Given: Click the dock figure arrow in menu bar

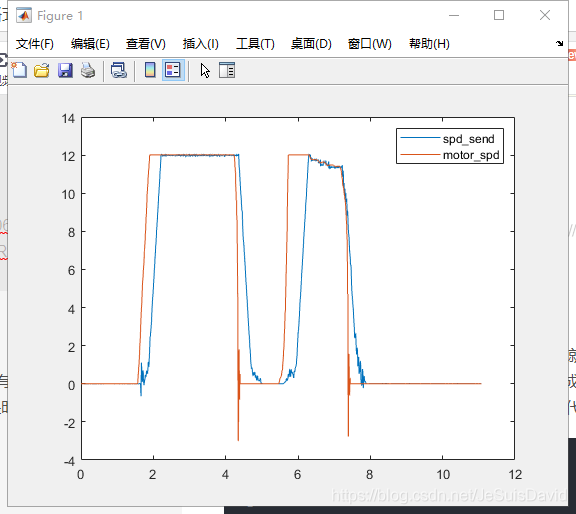Looking at the screenshot, I should (559, 43).
